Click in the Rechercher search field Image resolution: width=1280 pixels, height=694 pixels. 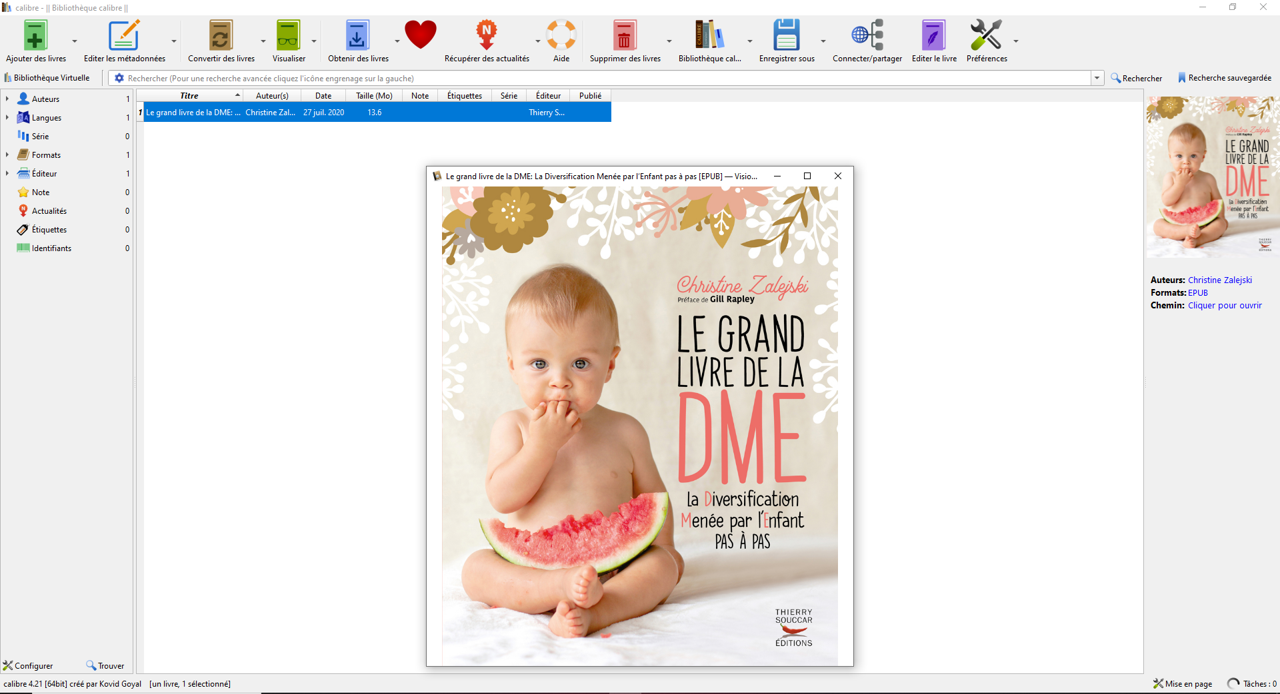click(600, 78)
